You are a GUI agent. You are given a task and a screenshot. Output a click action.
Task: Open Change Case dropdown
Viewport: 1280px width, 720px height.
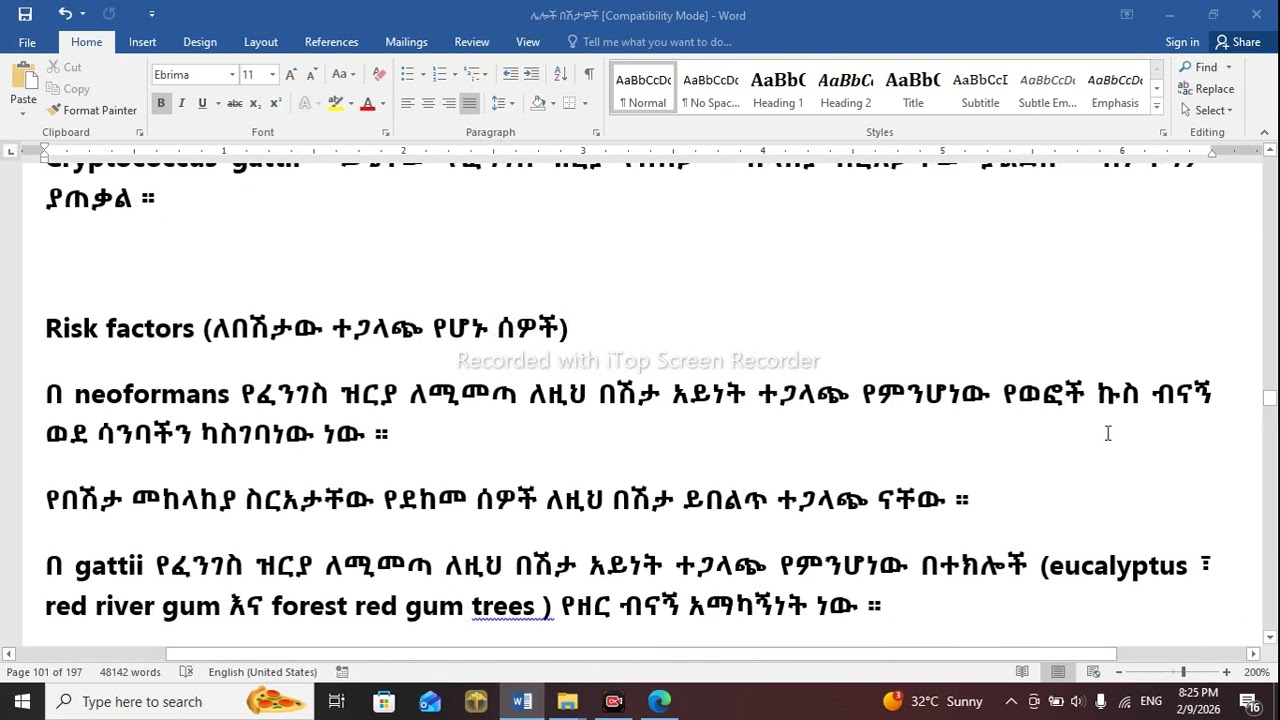[344, 75]
